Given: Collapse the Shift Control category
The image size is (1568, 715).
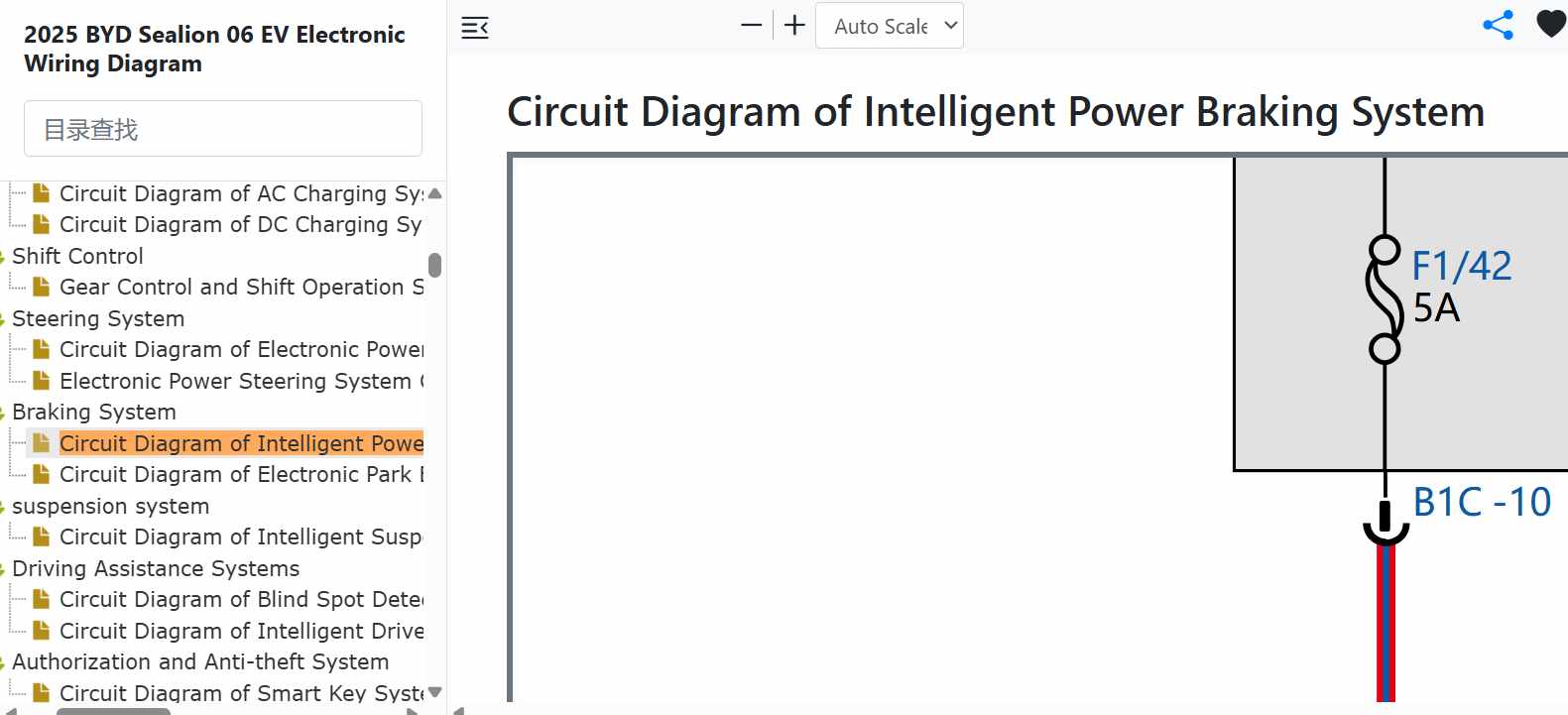Looking at the screenshot, I should tap(77, 256).
